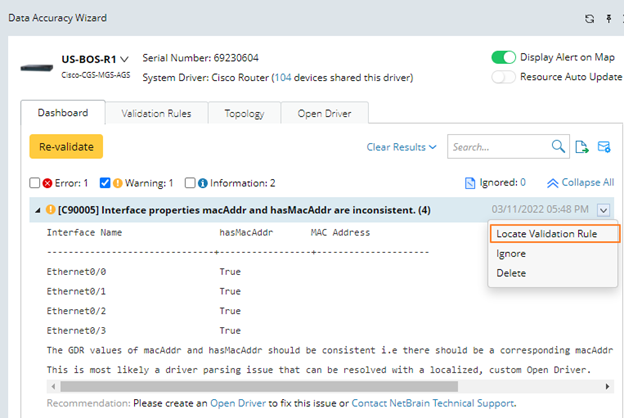This screenshot has width=624, height=418.
Task: Click the Ethernet0/2 interface row
Action: [143, 311]
